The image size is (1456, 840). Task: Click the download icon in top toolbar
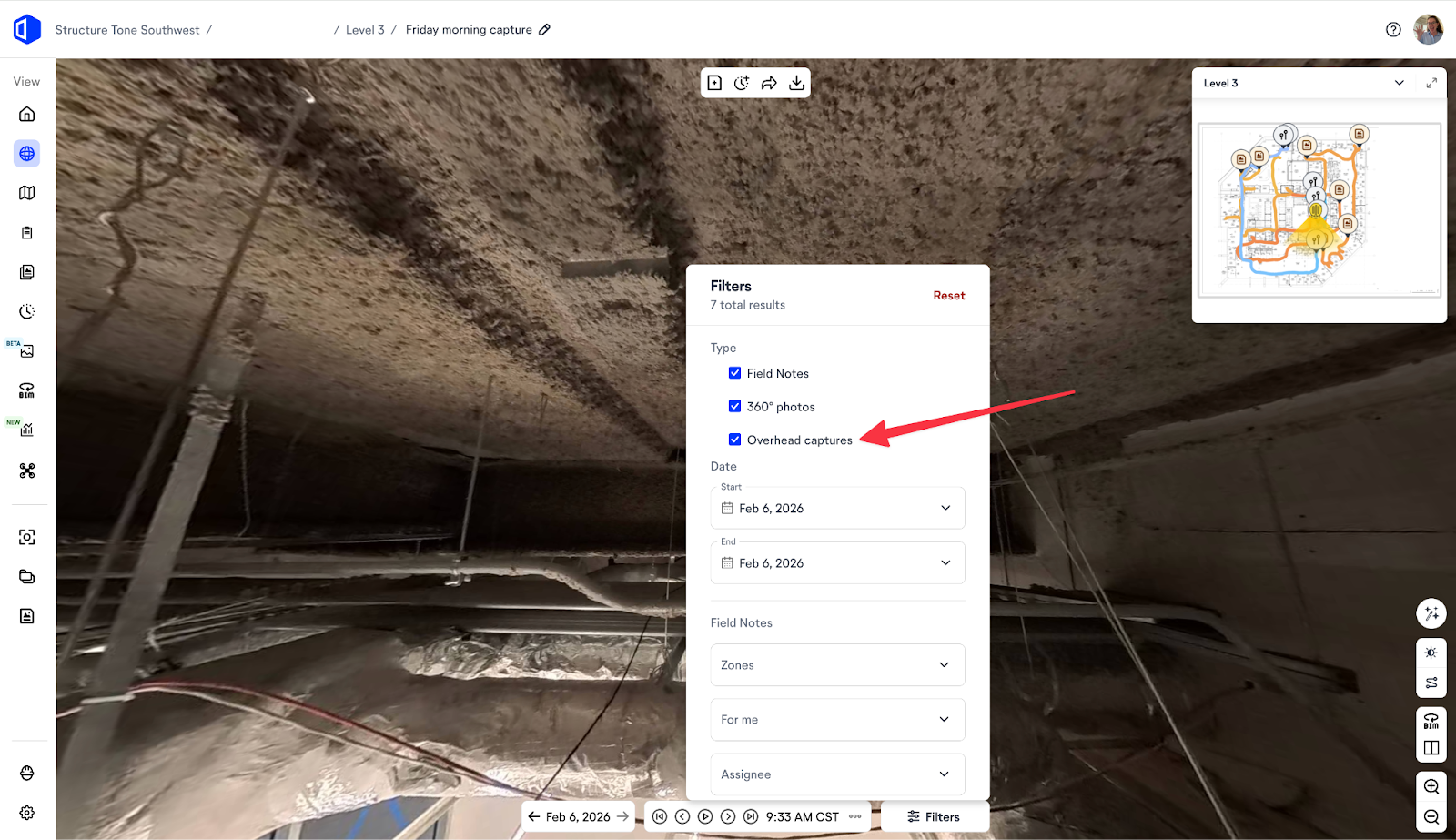tap(796, 83)
